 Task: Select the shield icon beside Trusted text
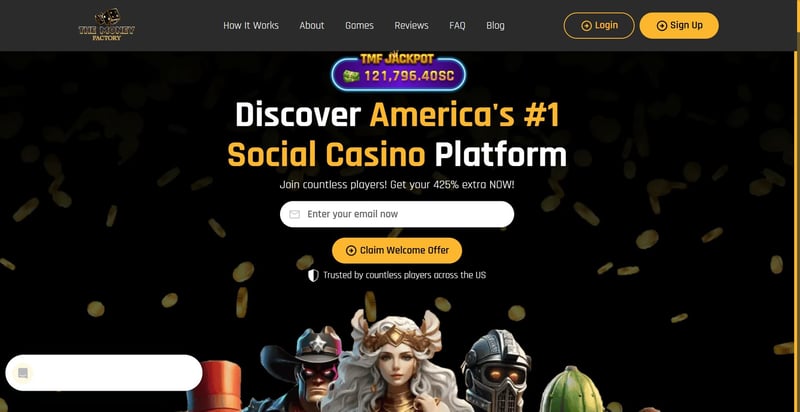[x=313, y=275]
